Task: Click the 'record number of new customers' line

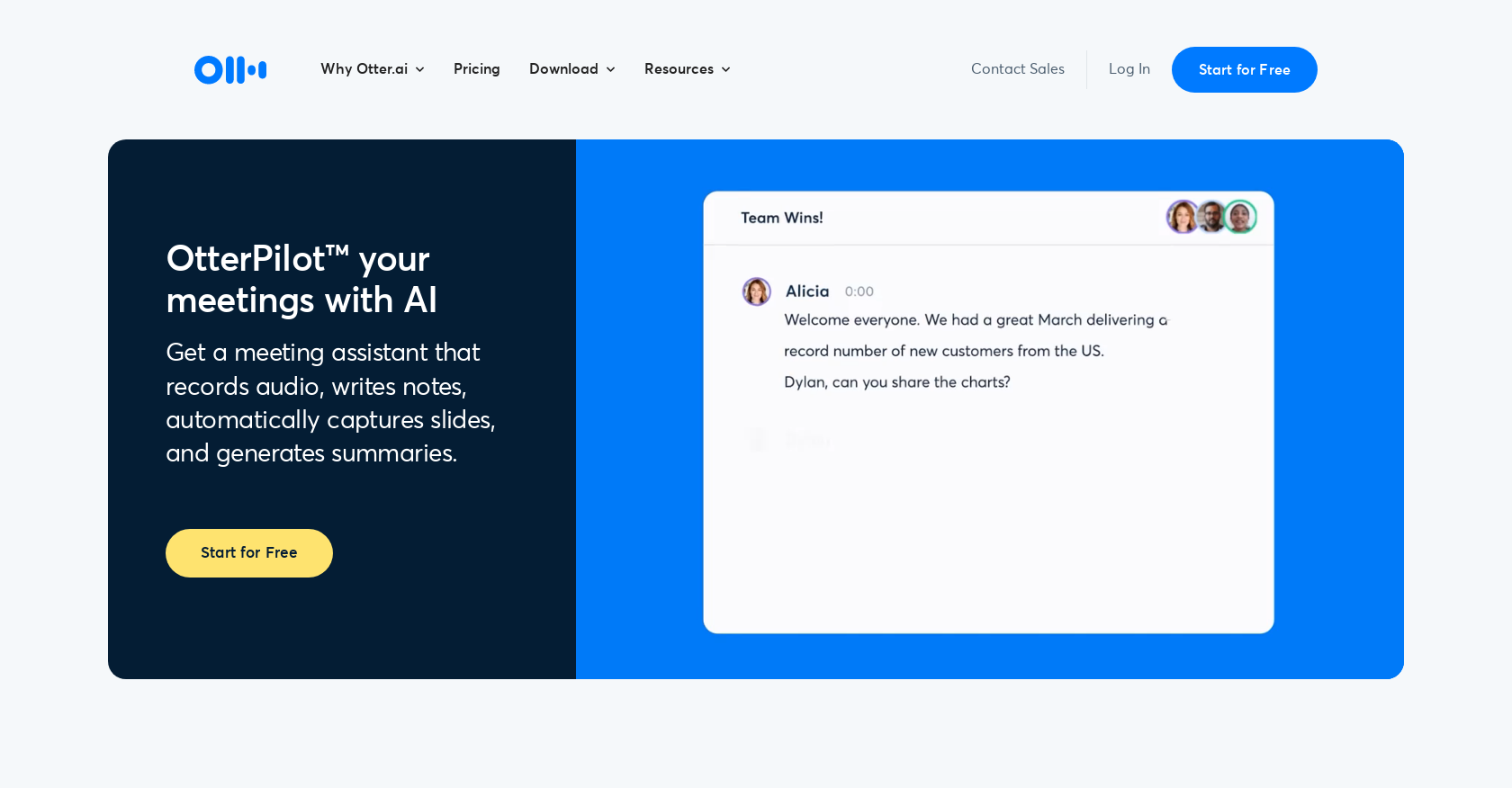Action: pos(944,352)
